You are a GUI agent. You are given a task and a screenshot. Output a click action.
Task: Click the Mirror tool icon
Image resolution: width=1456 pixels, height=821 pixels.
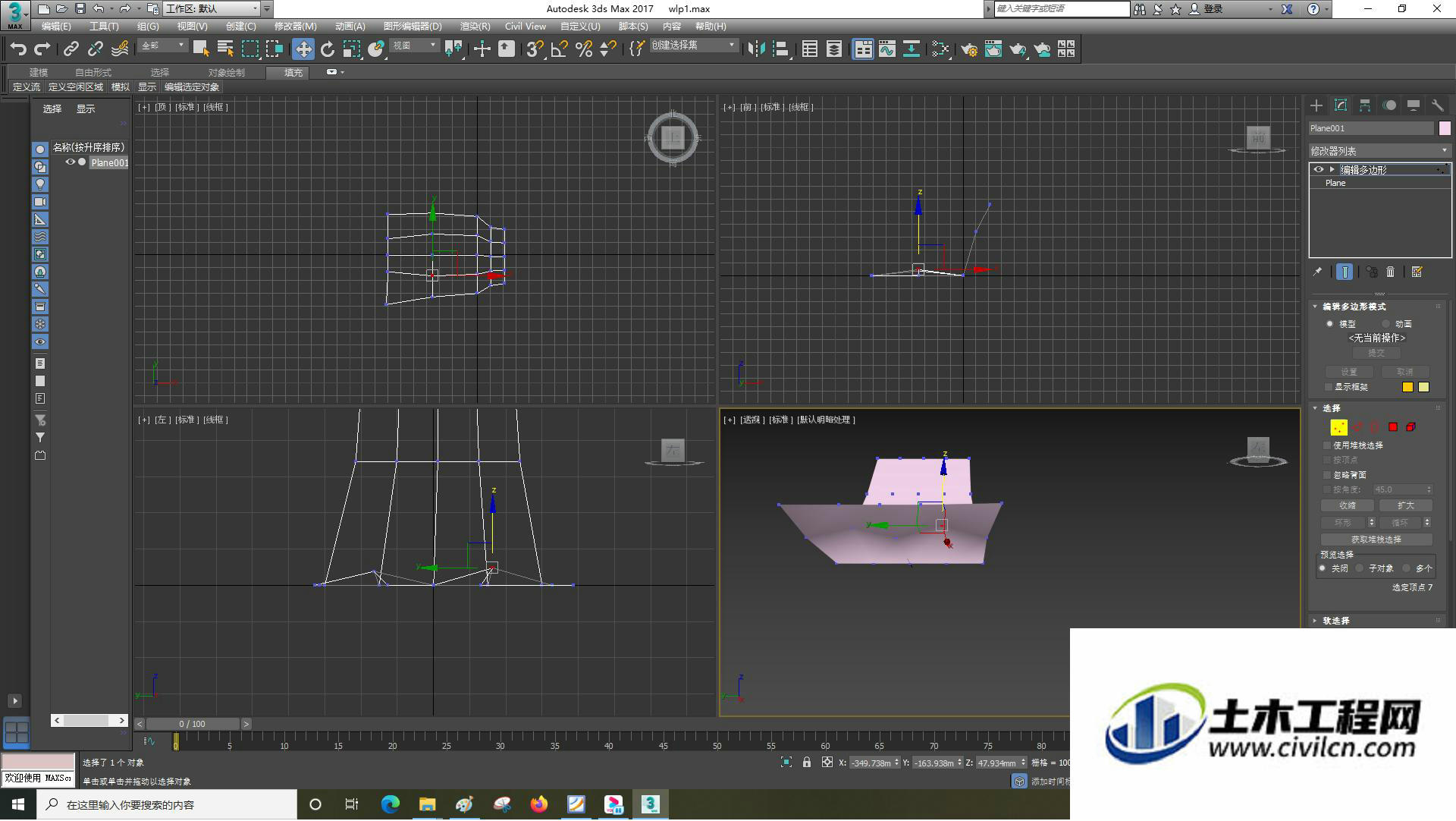(756, 49)
